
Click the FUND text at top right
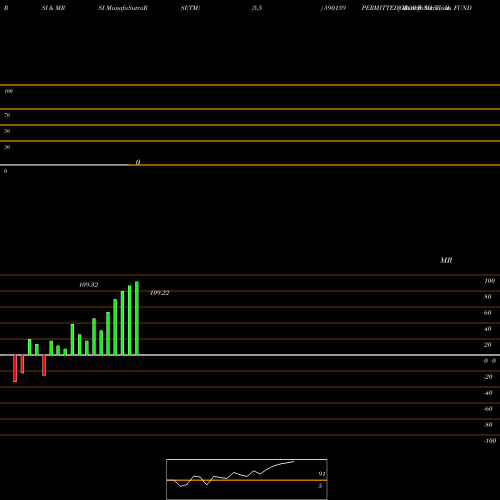[463, 8]
